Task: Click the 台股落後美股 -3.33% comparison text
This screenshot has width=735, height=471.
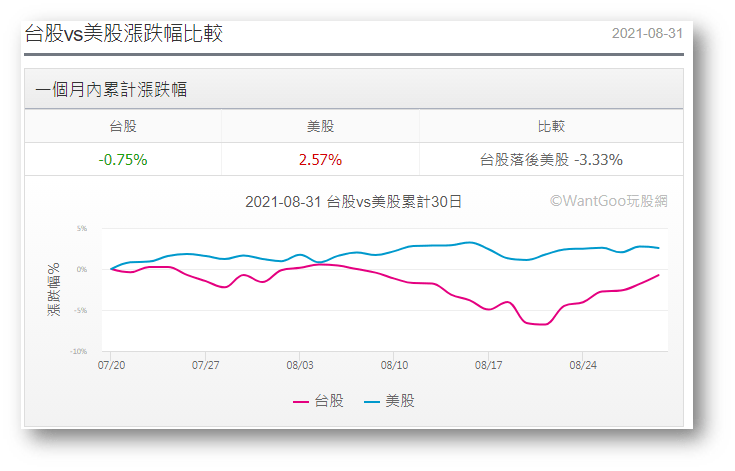Action: (551, 159)
